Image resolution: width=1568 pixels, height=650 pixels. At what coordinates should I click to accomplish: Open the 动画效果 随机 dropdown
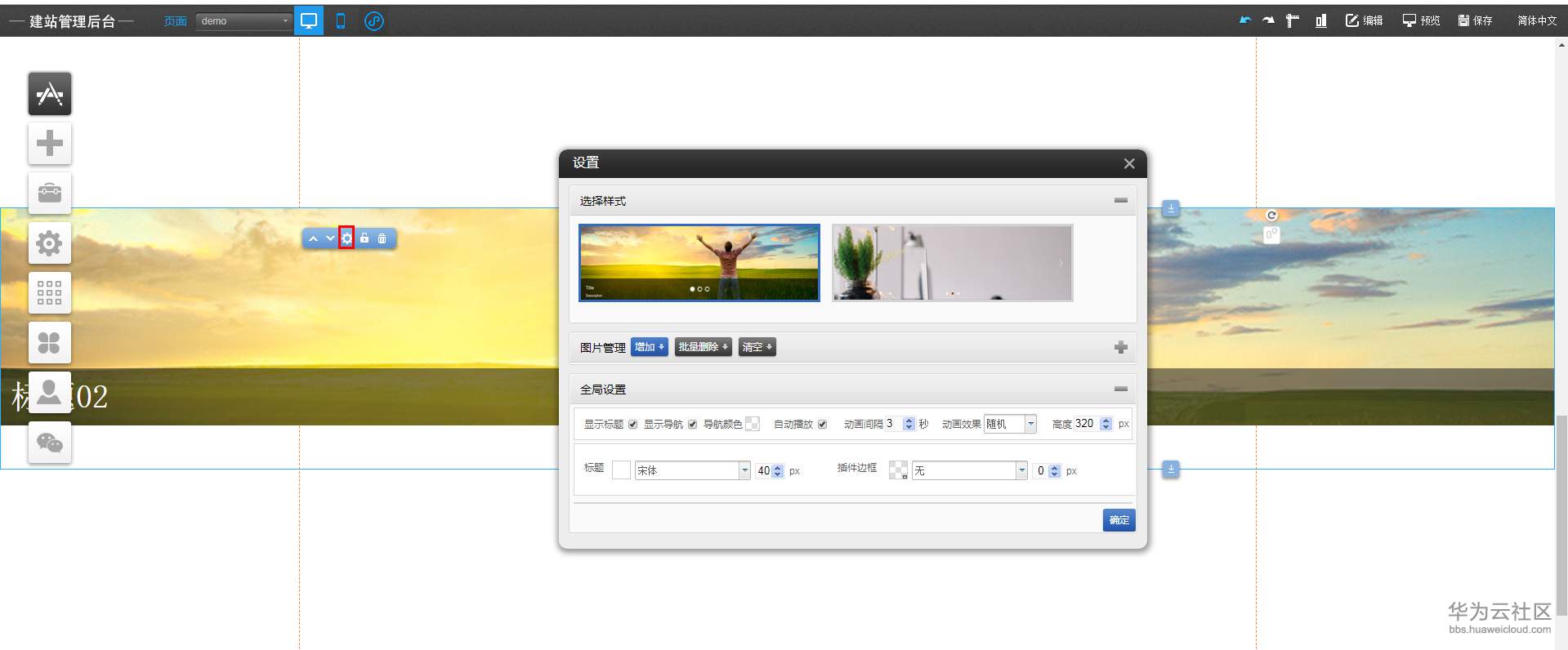(1010, 424)
